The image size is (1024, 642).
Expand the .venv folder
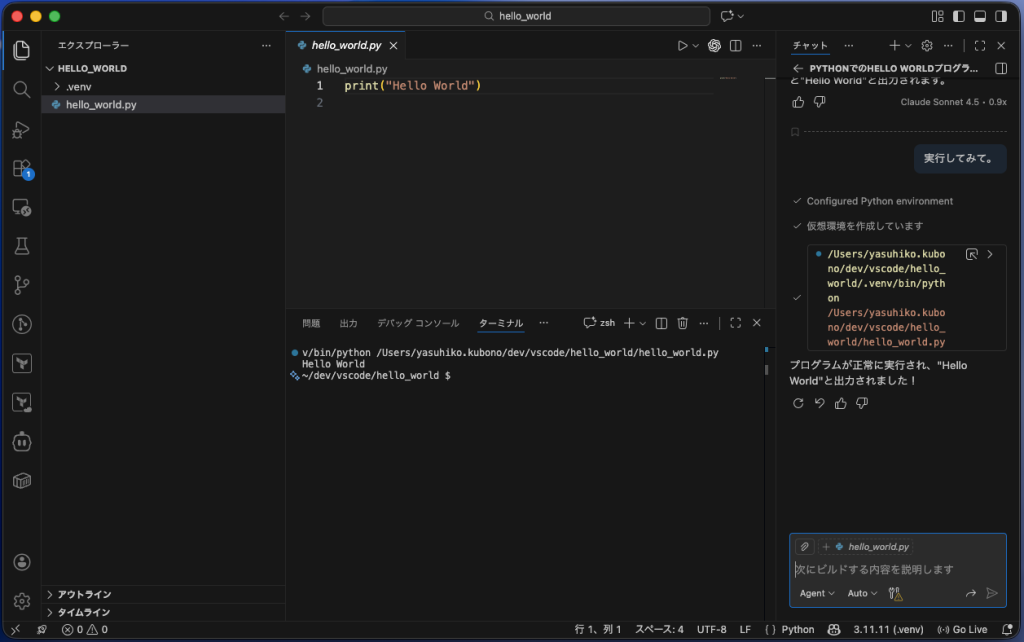pos(78,87)
